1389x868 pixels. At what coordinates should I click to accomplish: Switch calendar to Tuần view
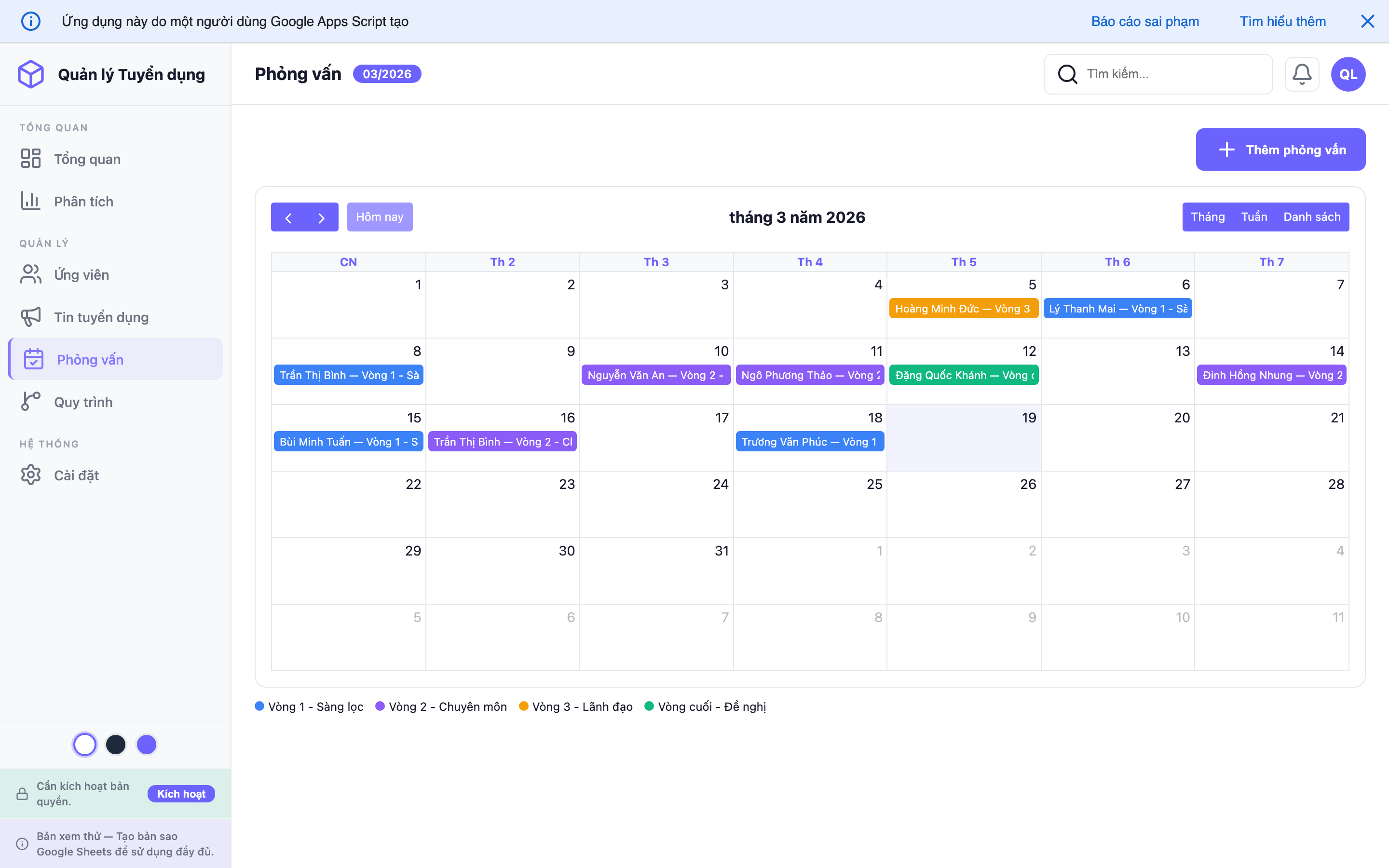coord(1253,217)
